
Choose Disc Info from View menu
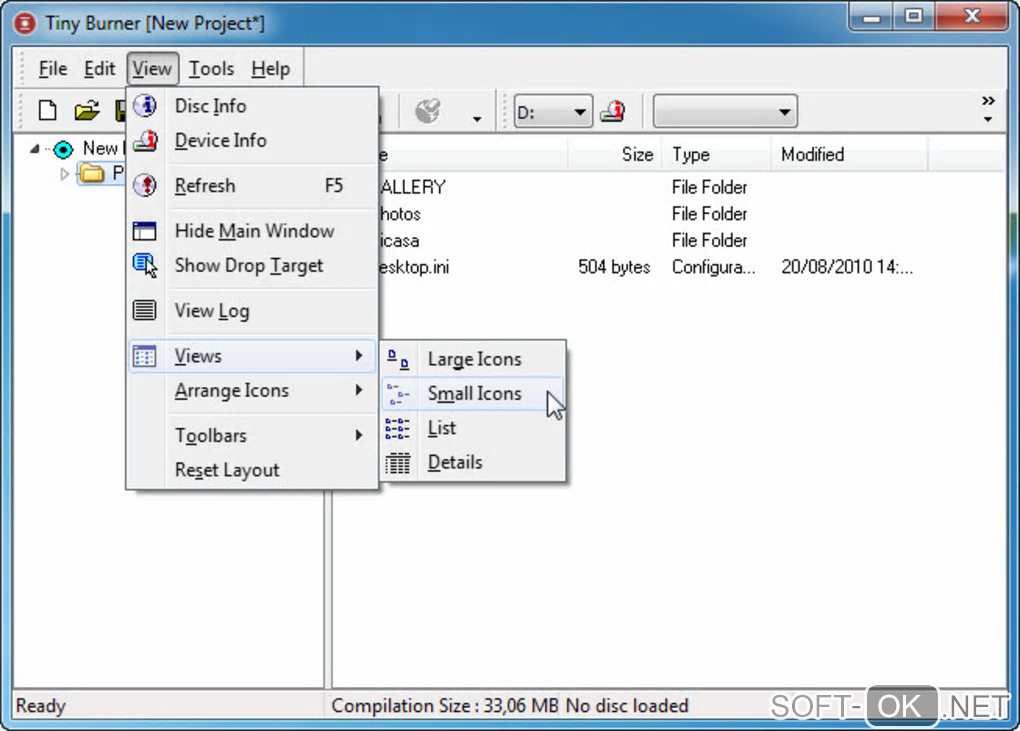252,105
